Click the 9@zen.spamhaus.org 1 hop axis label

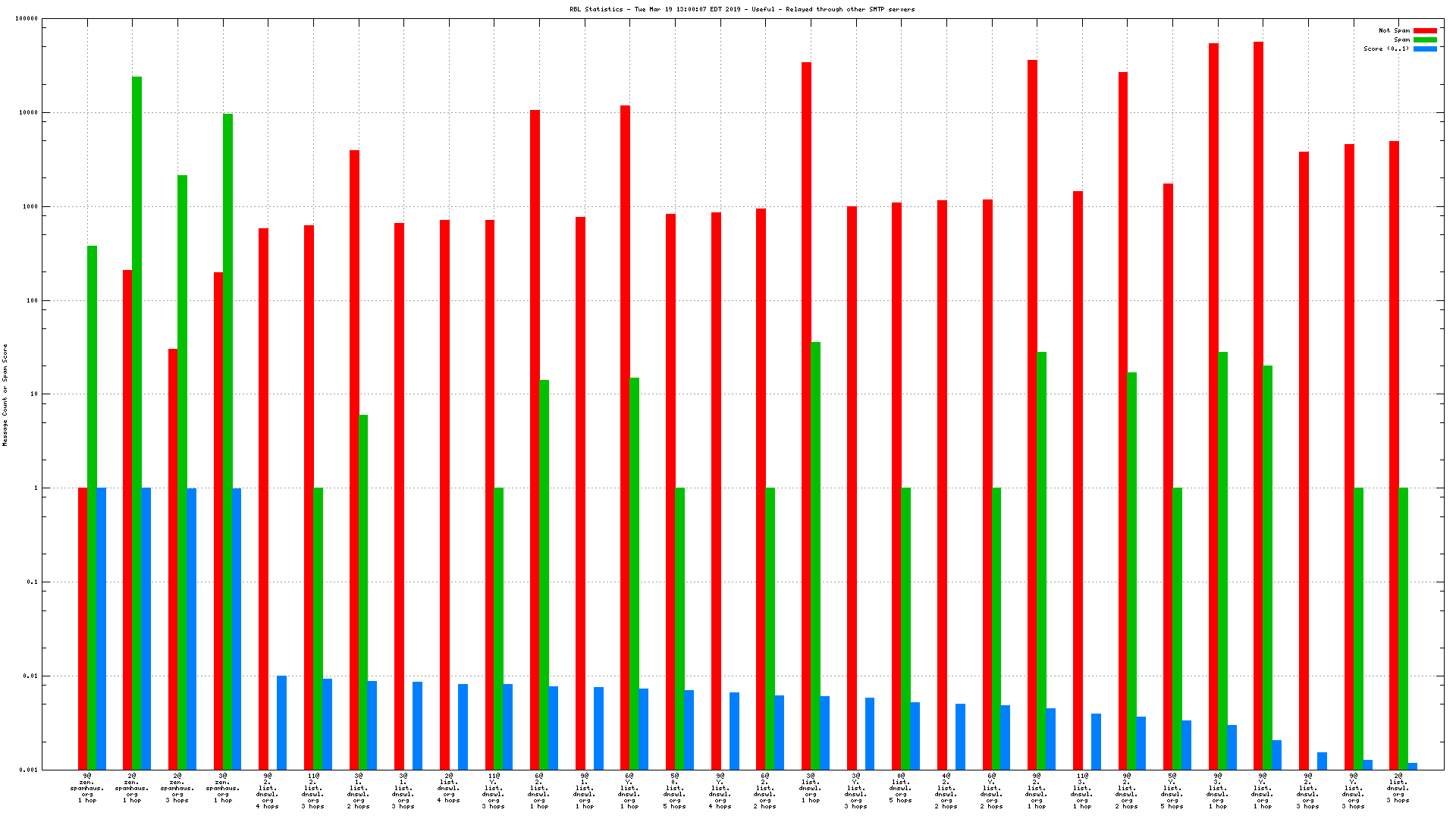(87, 788)
